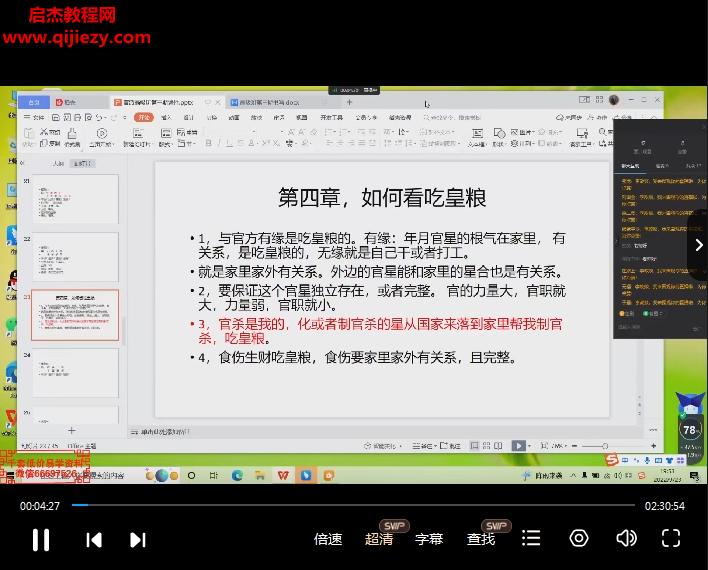The height and width of the screenshot is (570, 708).
Task: Click the right arrow on video edge
Action: point(698,245)
